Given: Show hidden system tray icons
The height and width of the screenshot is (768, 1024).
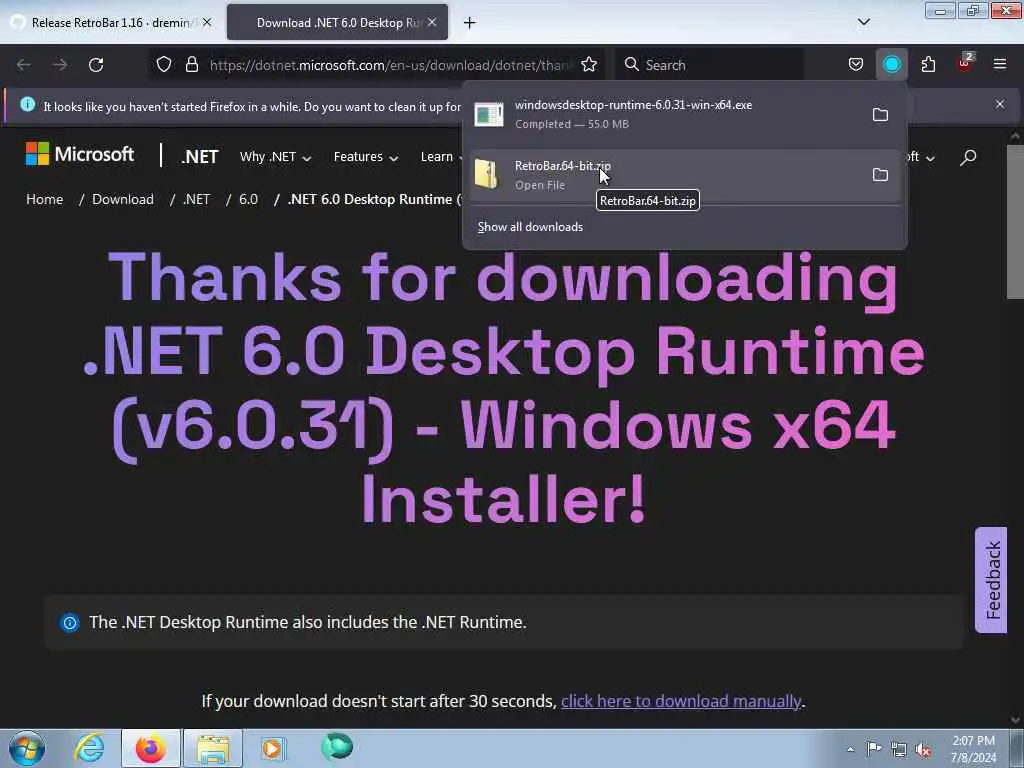Looking at the screenshot, I should click(x=850, y=749).
